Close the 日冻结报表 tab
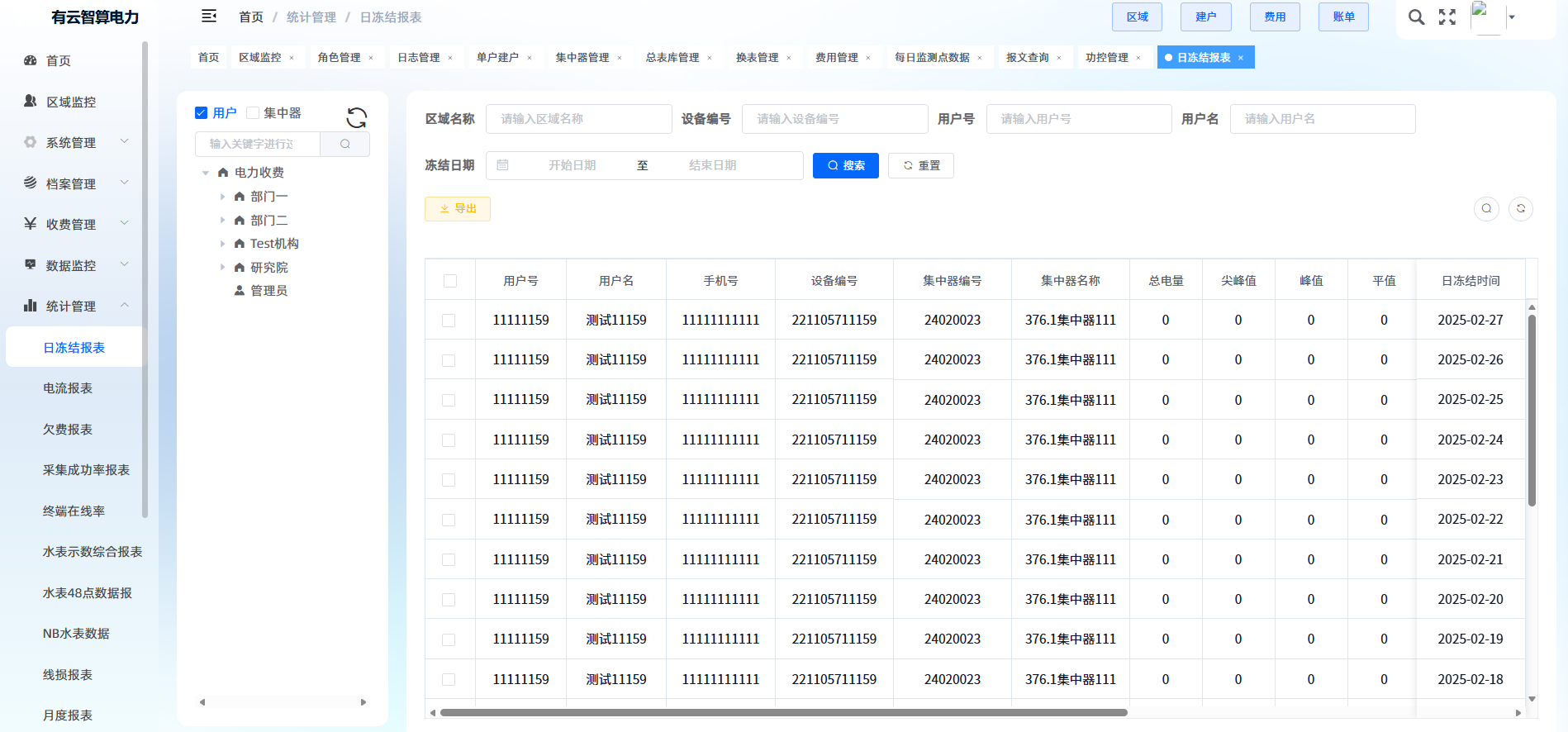 tap(1241, 58)
